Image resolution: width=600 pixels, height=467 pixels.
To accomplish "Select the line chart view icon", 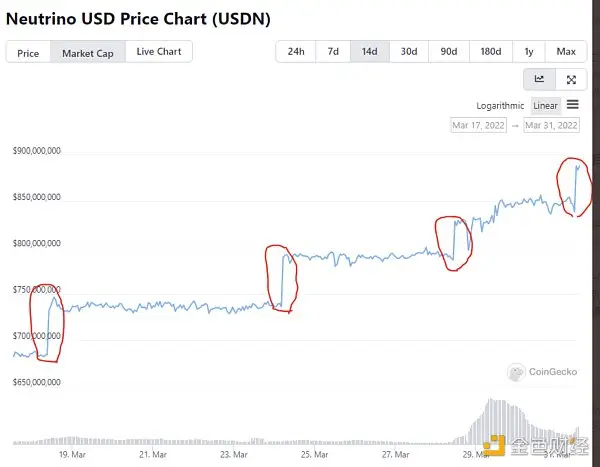I will (540, 79).
